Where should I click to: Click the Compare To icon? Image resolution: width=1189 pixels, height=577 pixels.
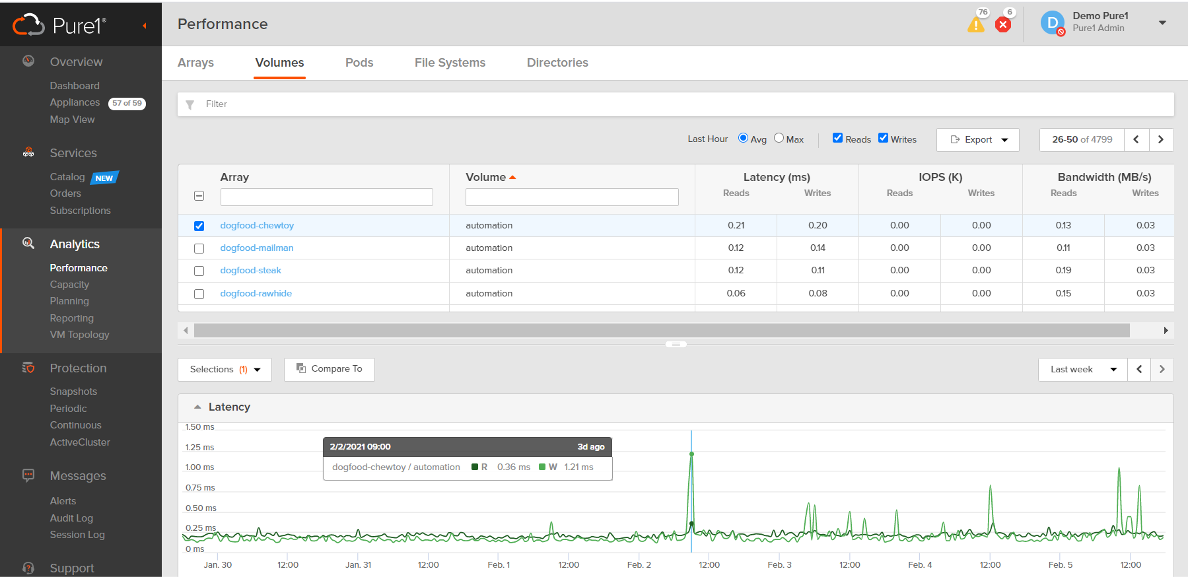click(x=301, y=368)
